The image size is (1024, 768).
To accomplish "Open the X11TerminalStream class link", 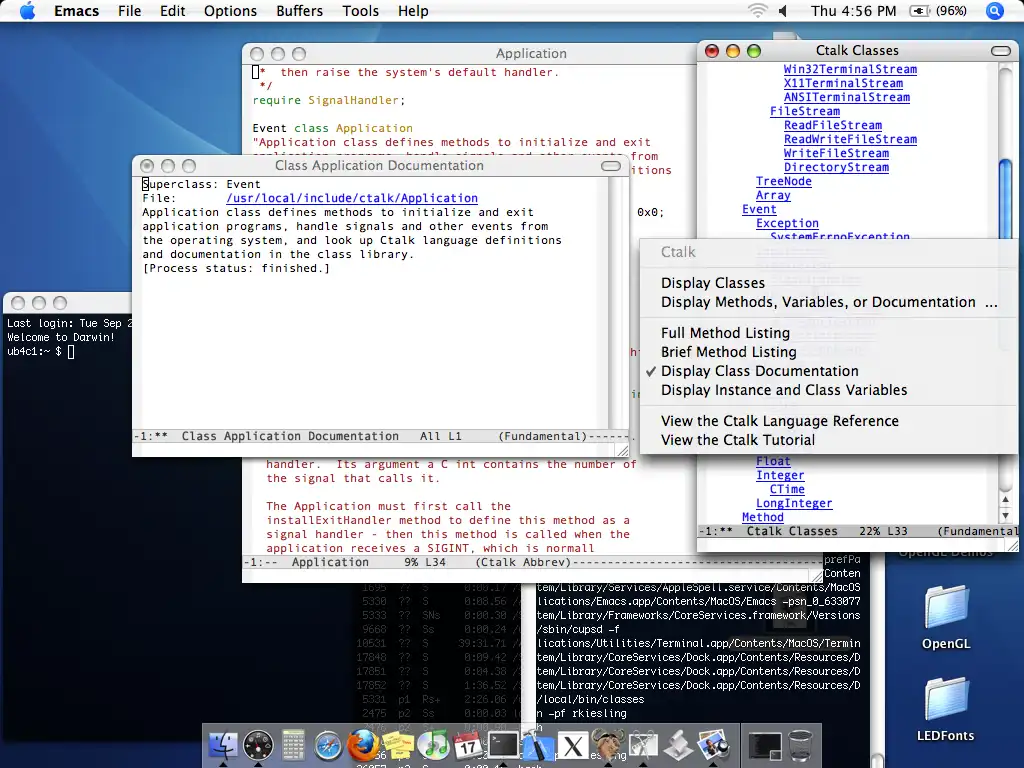I will pos(843,83).
